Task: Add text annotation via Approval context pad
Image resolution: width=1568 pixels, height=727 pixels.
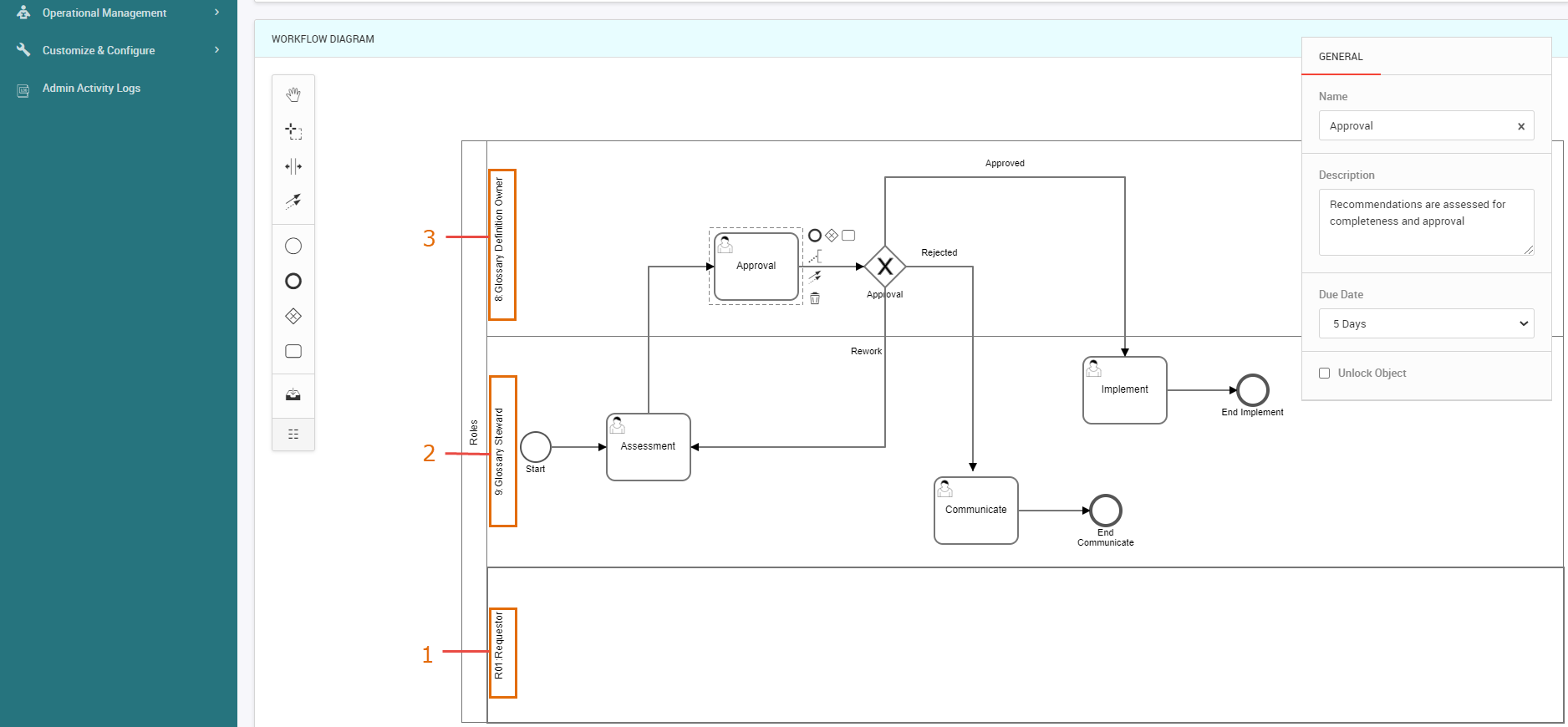Action: tap(815, 257)
